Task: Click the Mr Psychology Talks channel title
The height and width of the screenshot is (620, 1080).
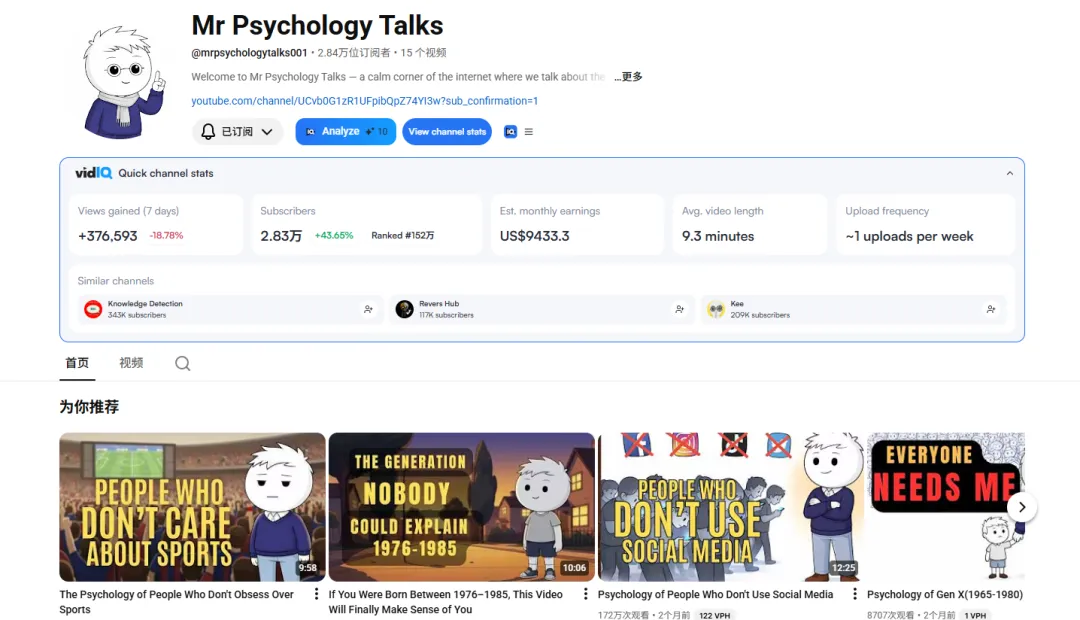Action: tap(318, 25)
